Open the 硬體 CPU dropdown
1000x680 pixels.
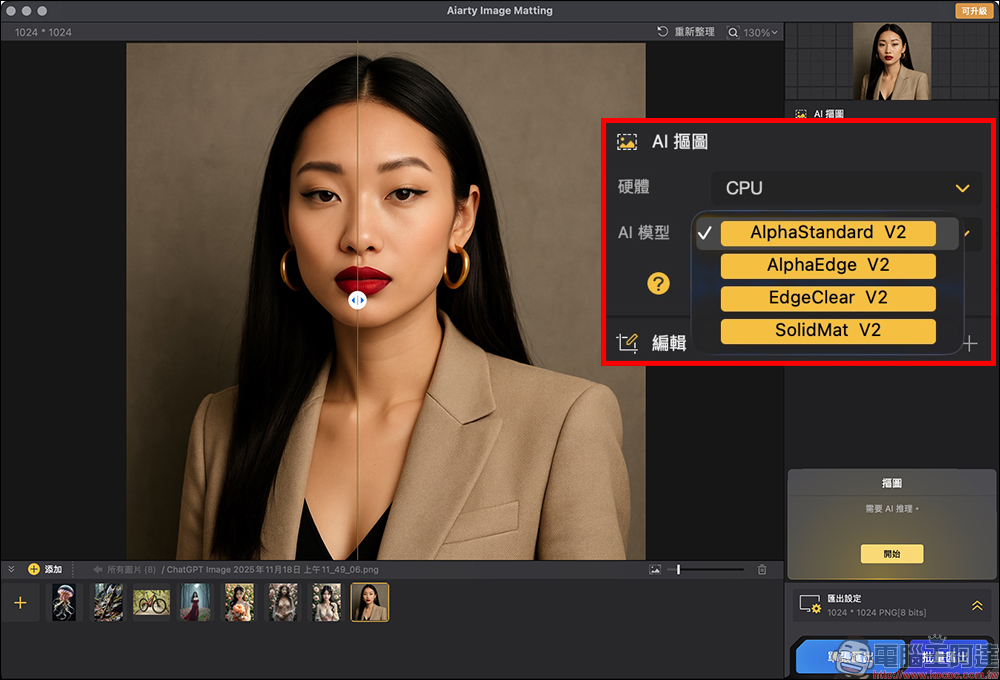(845, 188)
